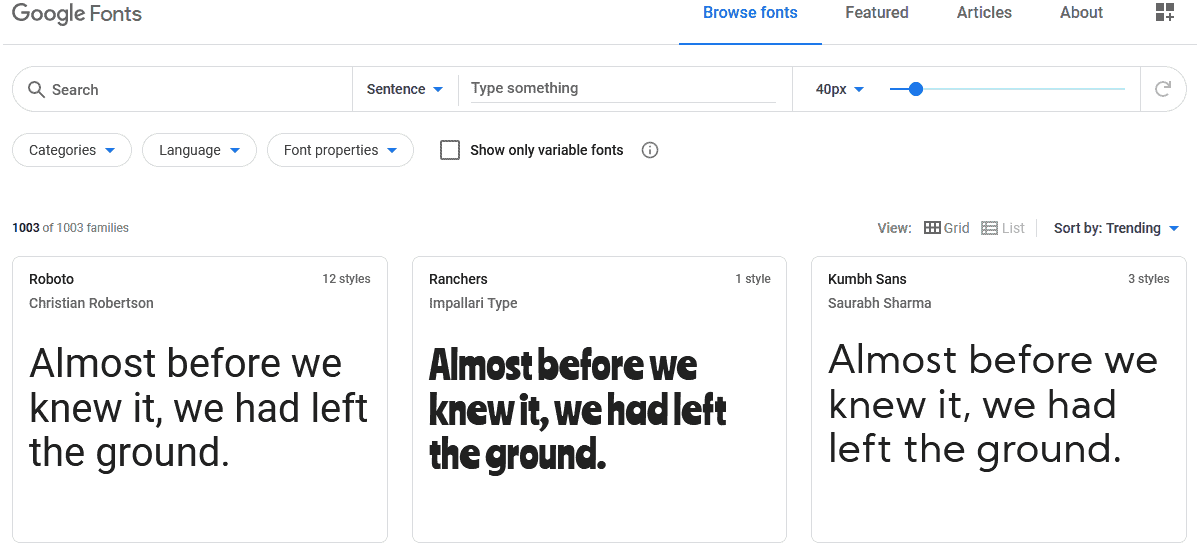Screen dimensions: 1200x546
Task: Click the Roboto sample text preview
Action: coord(199,407)
